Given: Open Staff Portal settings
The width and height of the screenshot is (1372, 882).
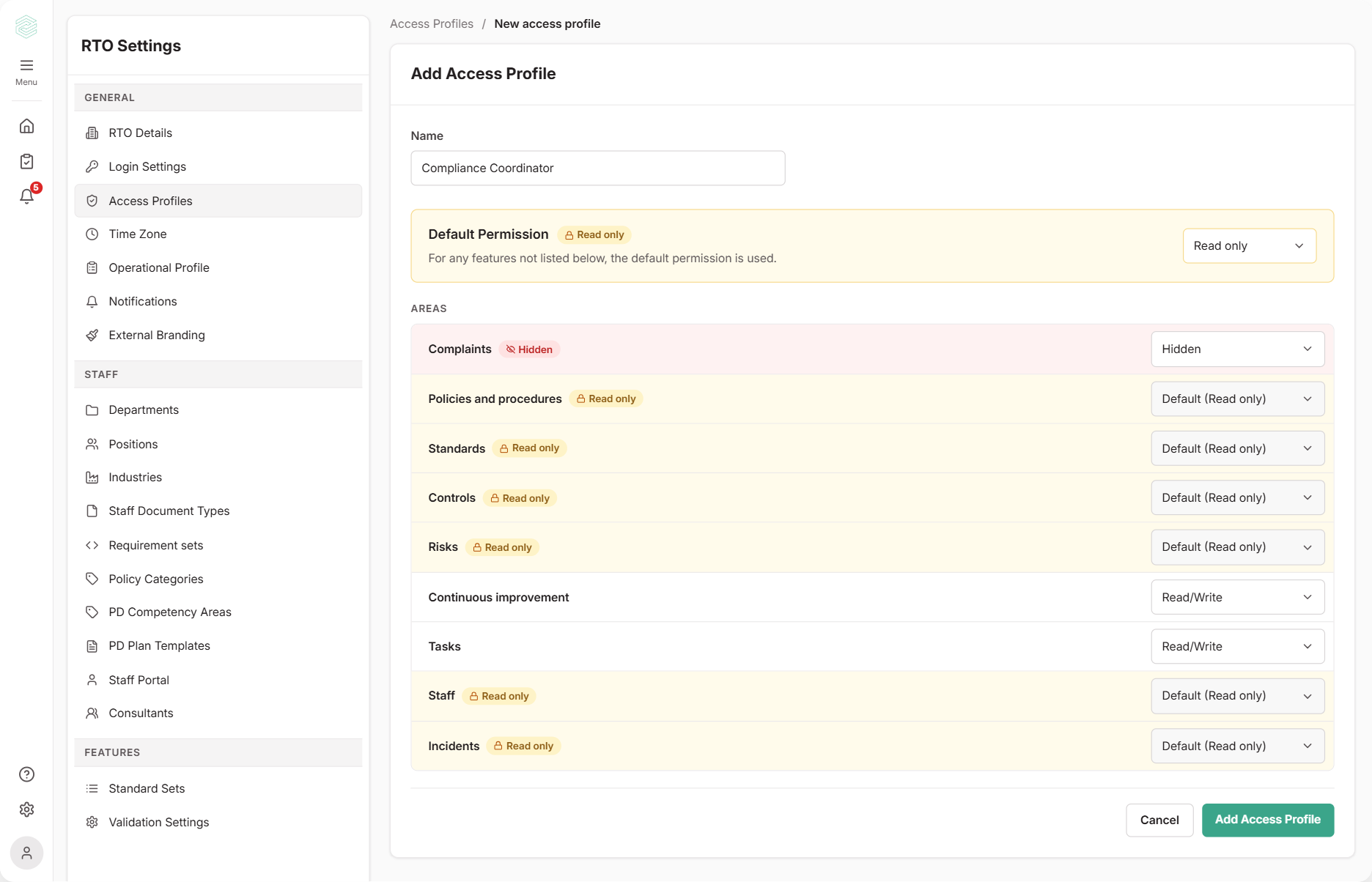Looking at the screenshot, I should click(x=218, y=680).
